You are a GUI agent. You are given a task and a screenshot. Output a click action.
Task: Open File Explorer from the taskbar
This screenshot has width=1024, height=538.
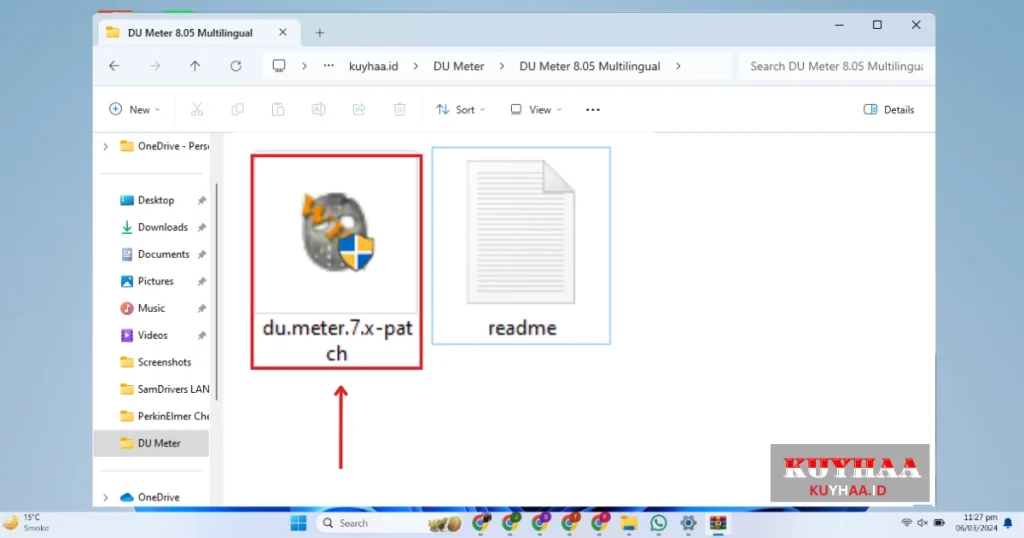628,523
